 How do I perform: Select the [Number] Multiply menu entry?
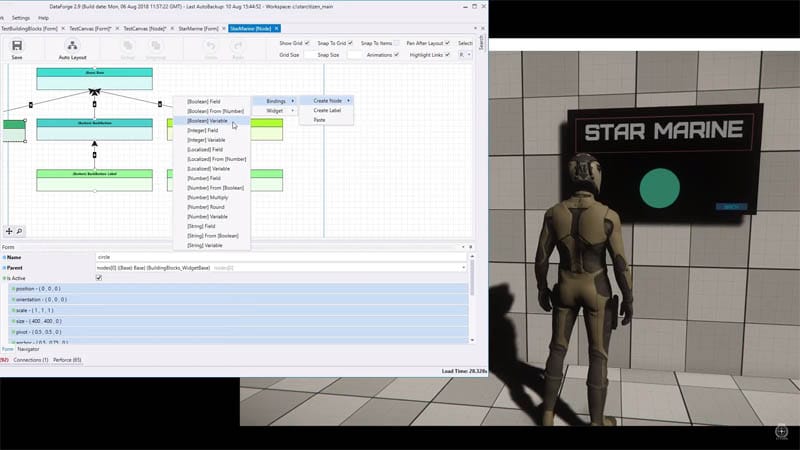point(211,197)
